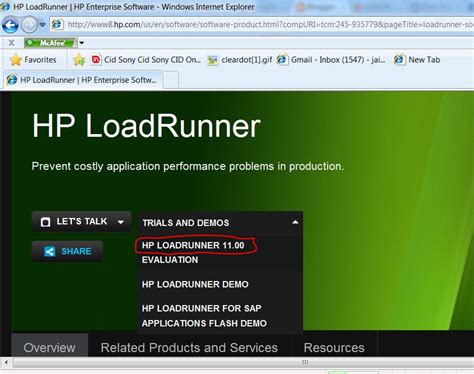Screen dimensions: 474x374
Task: Click the chat icon in LET'S TALK
Action: (x=45, y=222)
